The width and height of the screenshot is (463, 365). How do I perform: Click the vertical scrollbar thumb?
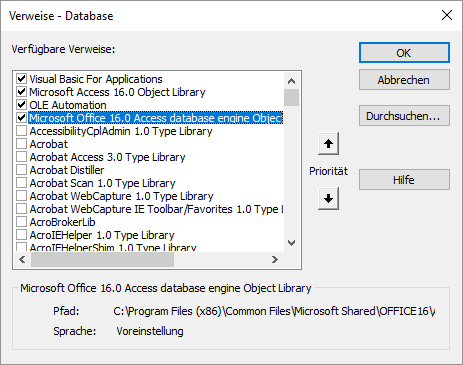(291, 97)
